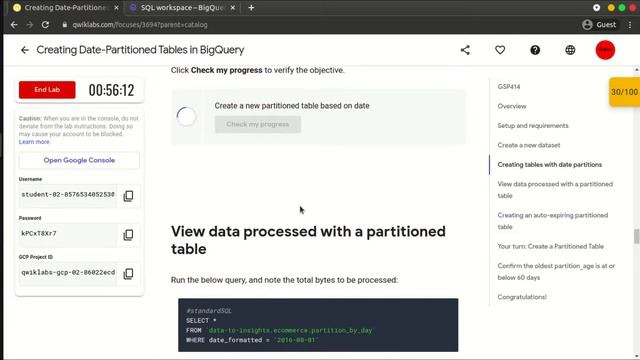Close the Creating Date-Partitioned tab
The width and height of the screenshot is (640, 360).
click(x=116, y=8)
